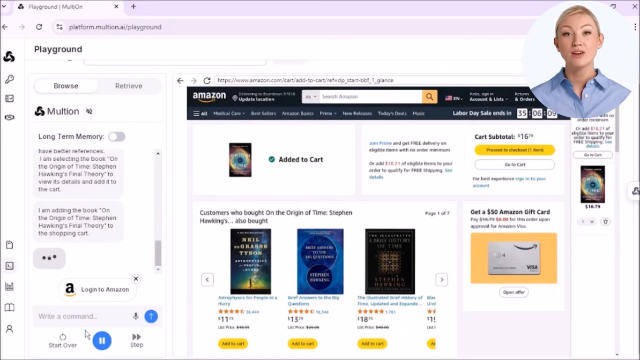Show previous carousel recommendations

point(207,280)
